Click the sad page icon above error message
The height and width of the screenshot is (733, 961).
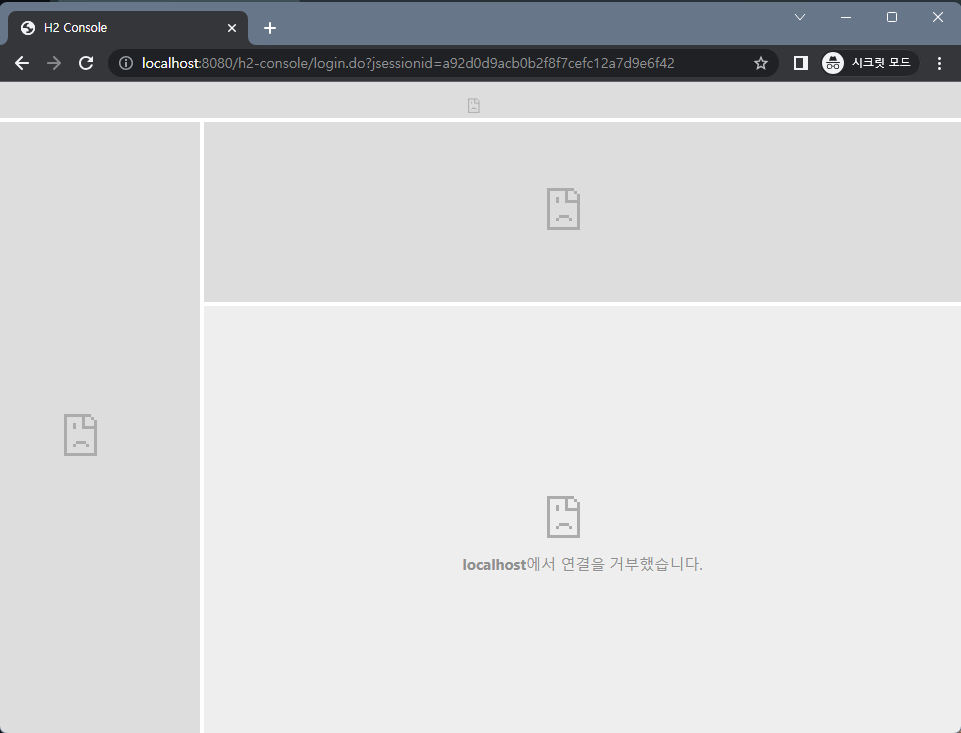tap(563, 517)
